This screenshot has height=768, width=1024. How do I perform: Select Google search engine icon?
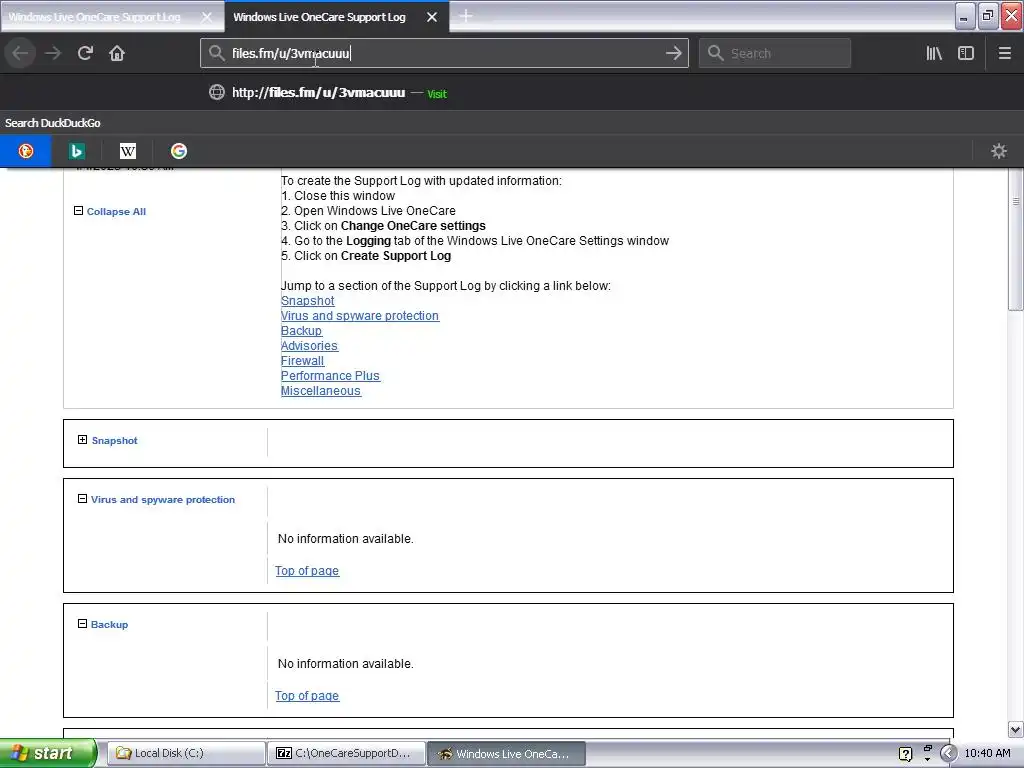point(178,151)
